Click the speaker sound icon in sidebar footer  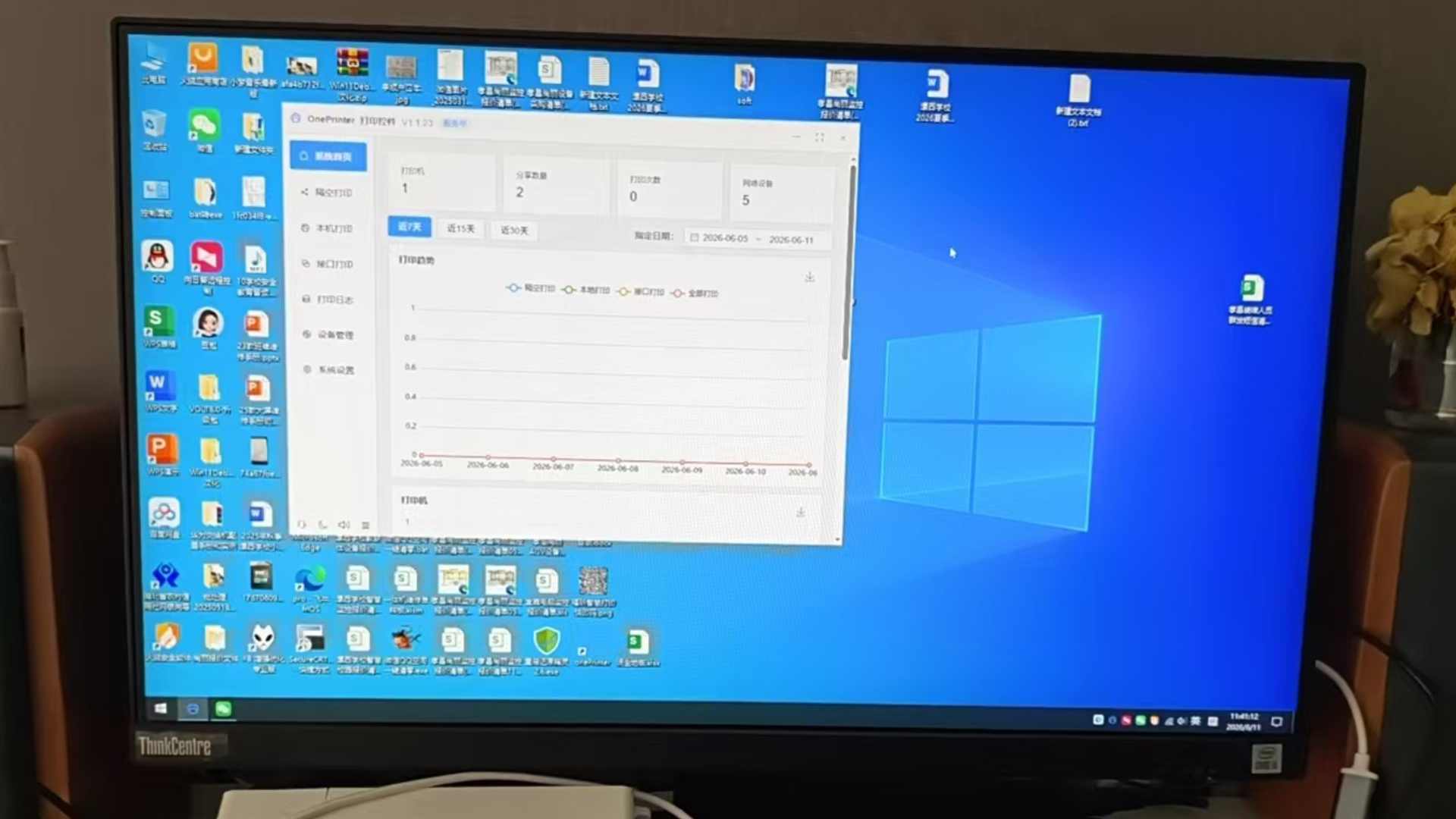point(344,525)
